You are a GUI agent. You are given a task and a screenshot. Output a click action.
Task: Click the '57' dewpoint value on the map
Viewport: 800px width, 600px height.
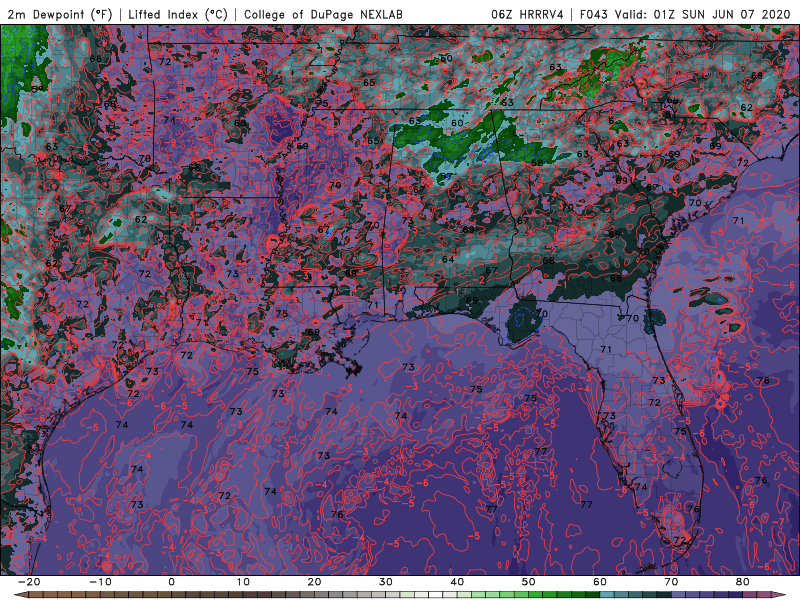tap(446, 176)
